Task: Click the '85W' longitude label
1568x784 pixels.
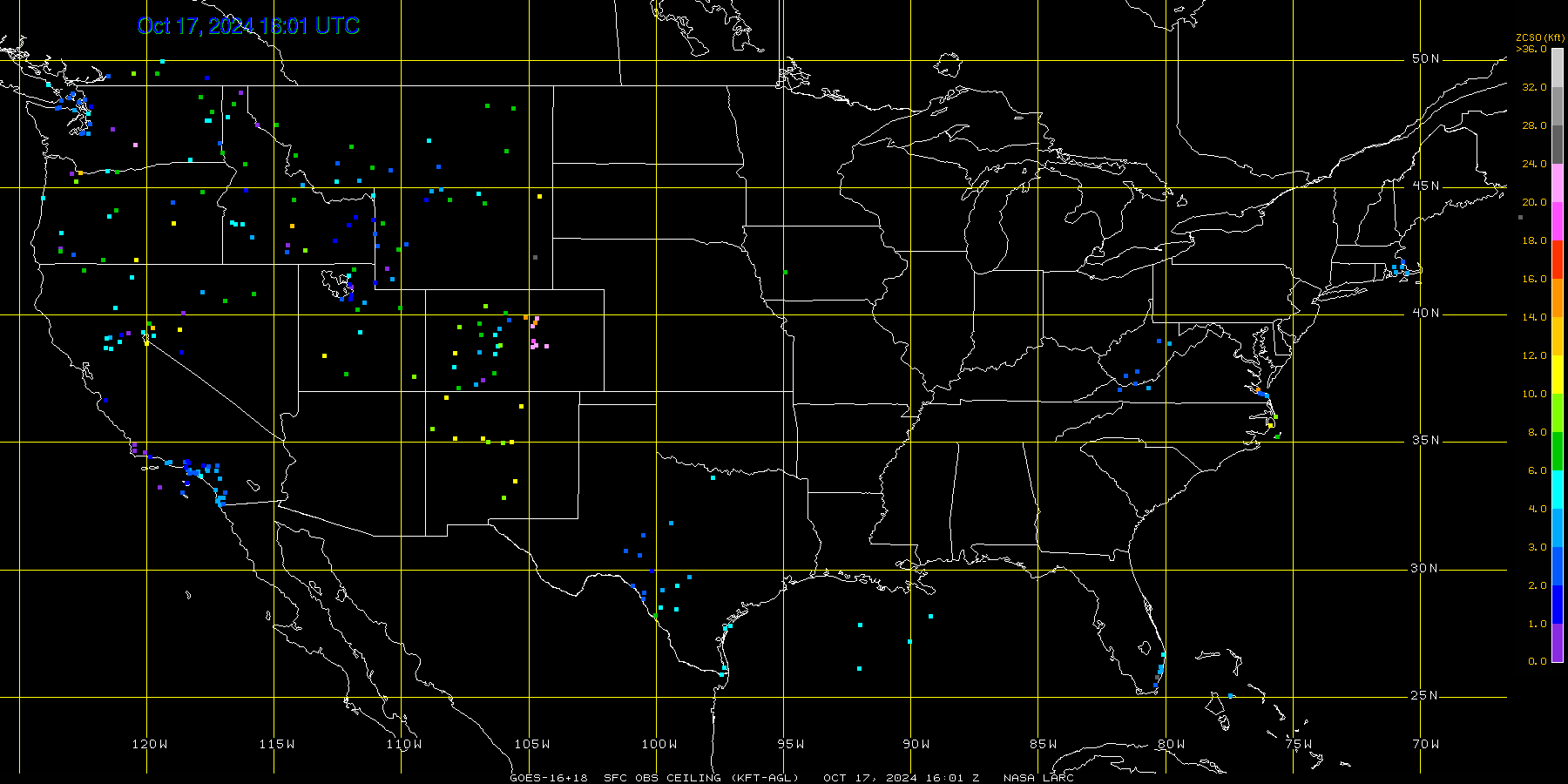Action: point(1044,744)
